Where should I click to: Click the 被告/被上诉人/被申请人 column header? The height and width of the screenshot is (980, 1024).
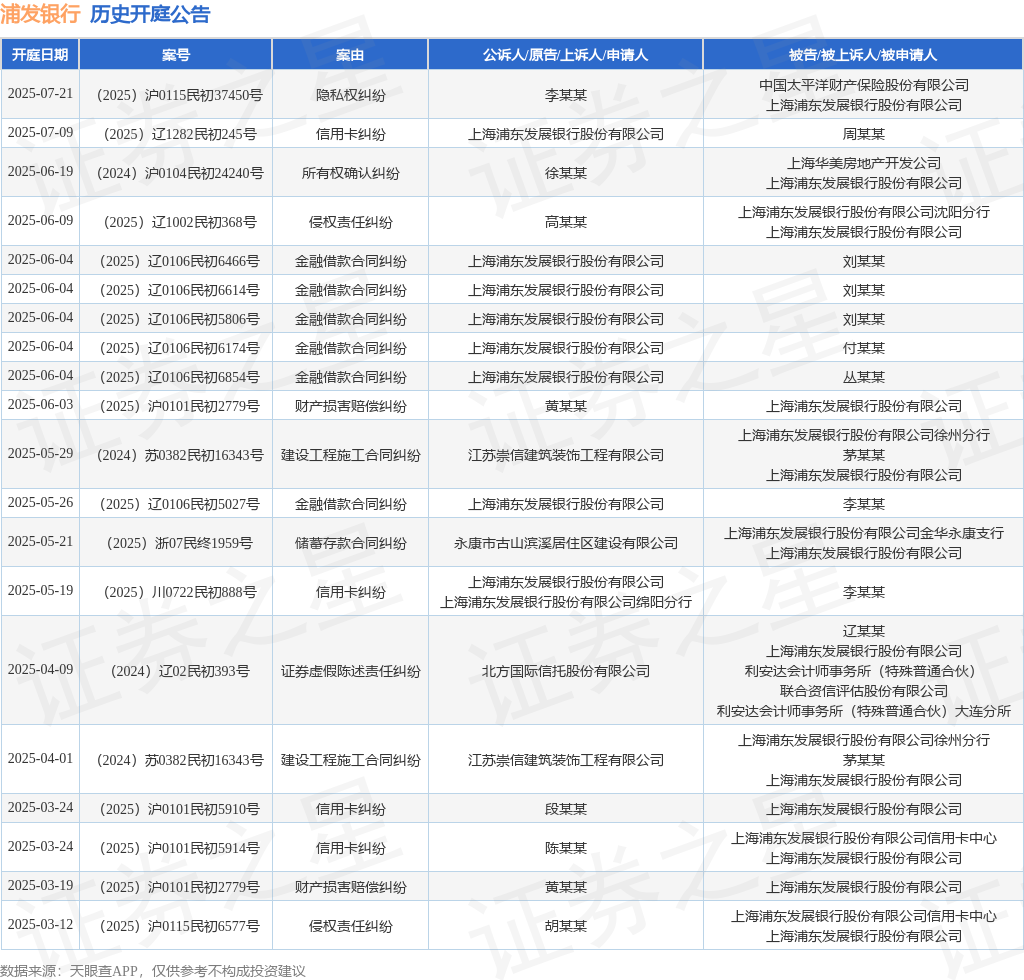click(x=863, y=55)
